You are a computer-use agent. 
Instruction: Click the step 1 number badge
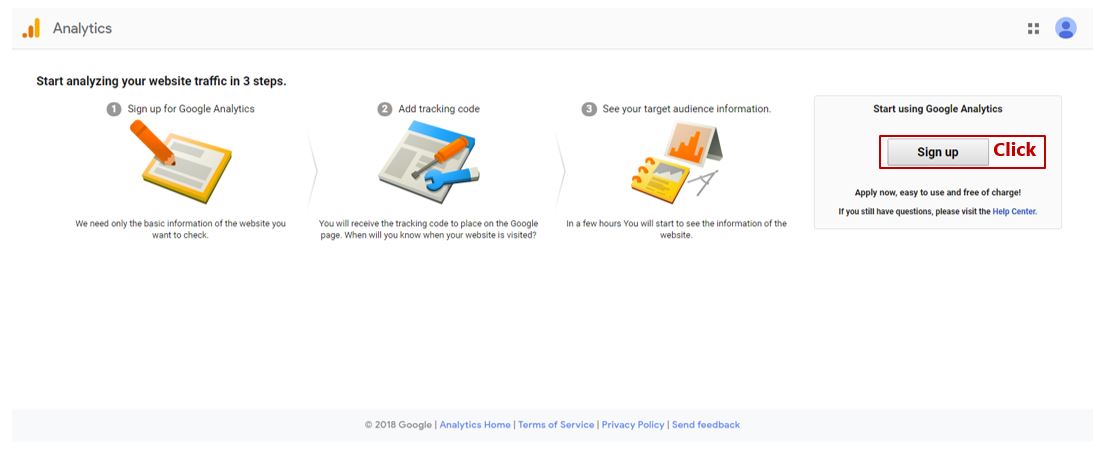coord(114,109)
